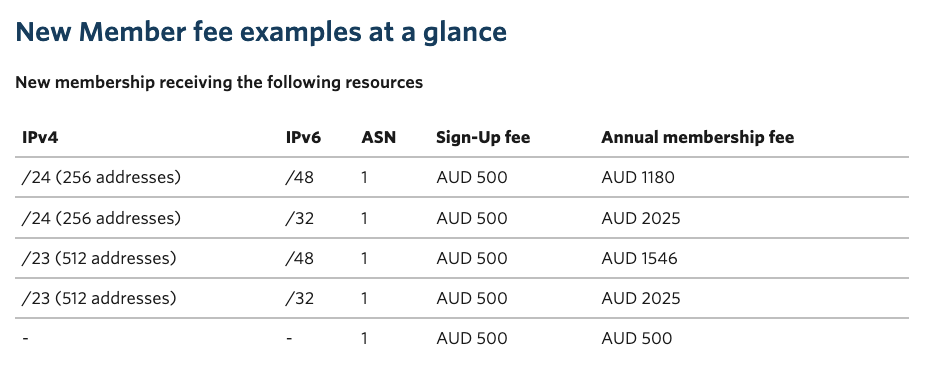925x379 pixels.
Task: Click the AUD 2025 fee in second row
Action: point(641,218)
